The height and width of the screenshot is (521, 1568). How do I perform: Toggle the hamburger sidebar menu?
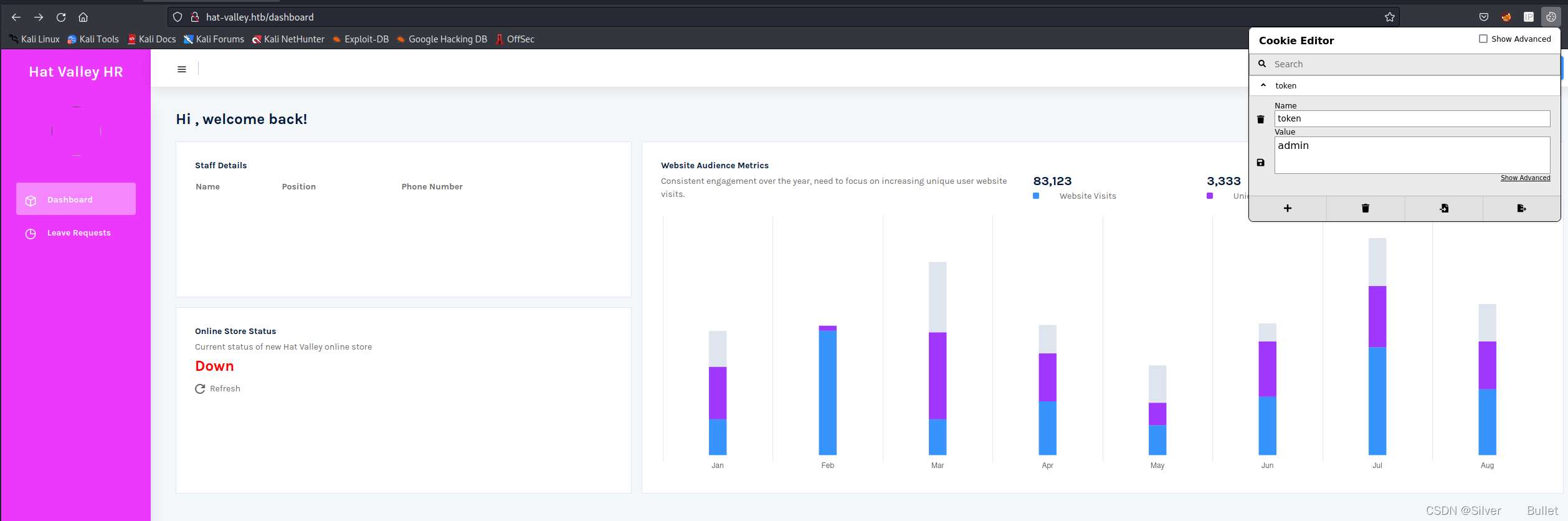[x=182, y=69]
